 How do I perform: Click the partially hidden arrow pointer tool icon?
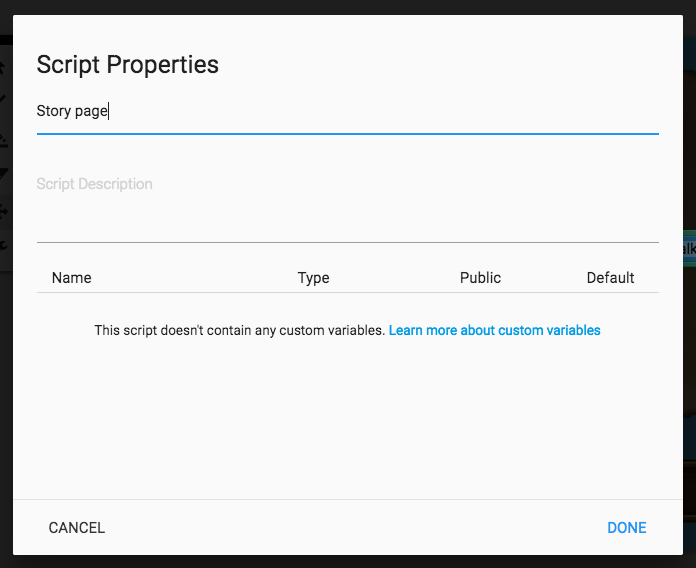4,68
